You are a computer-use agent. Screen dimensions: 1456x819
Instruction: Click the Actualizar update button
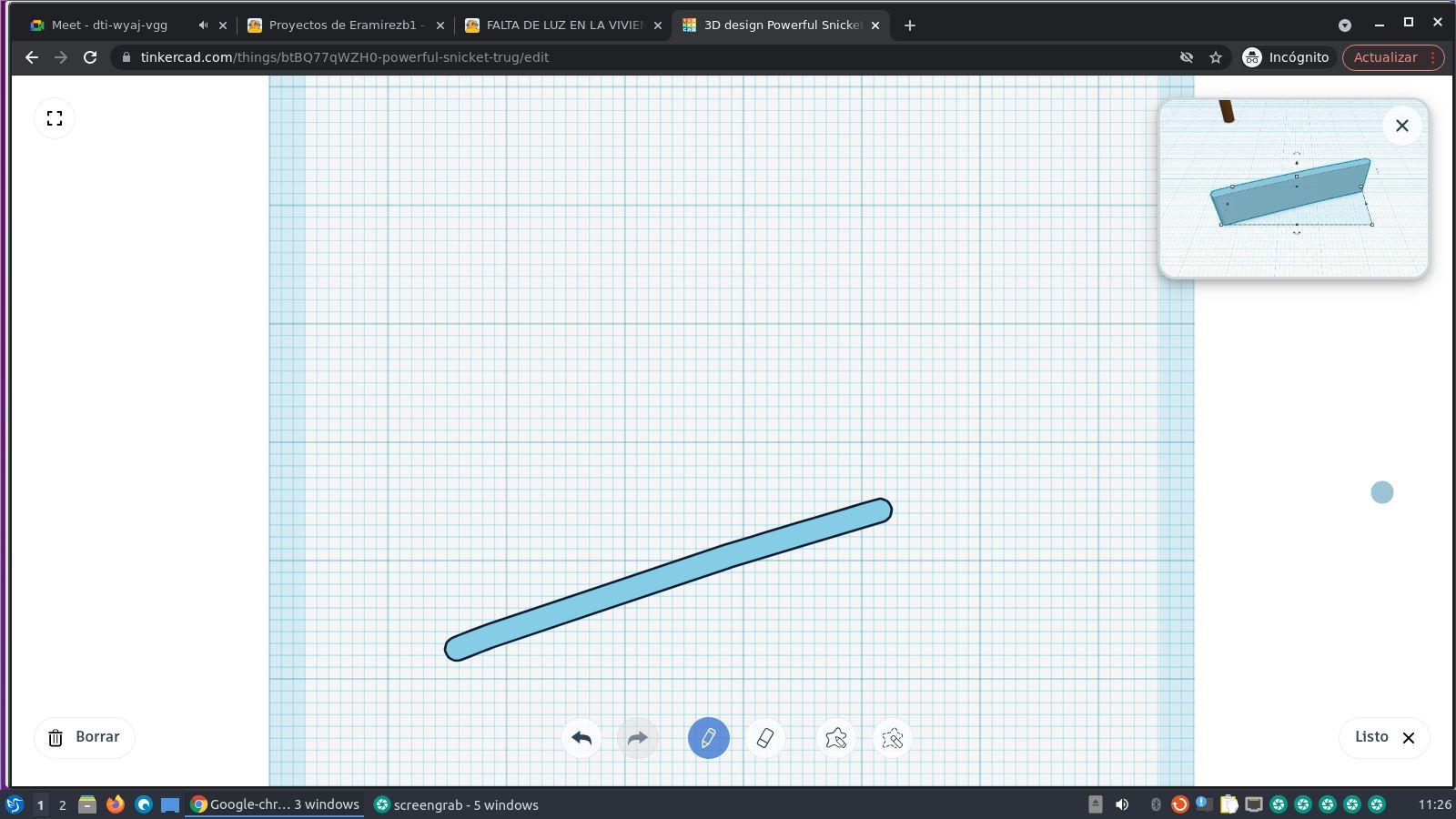point(1385,57)
